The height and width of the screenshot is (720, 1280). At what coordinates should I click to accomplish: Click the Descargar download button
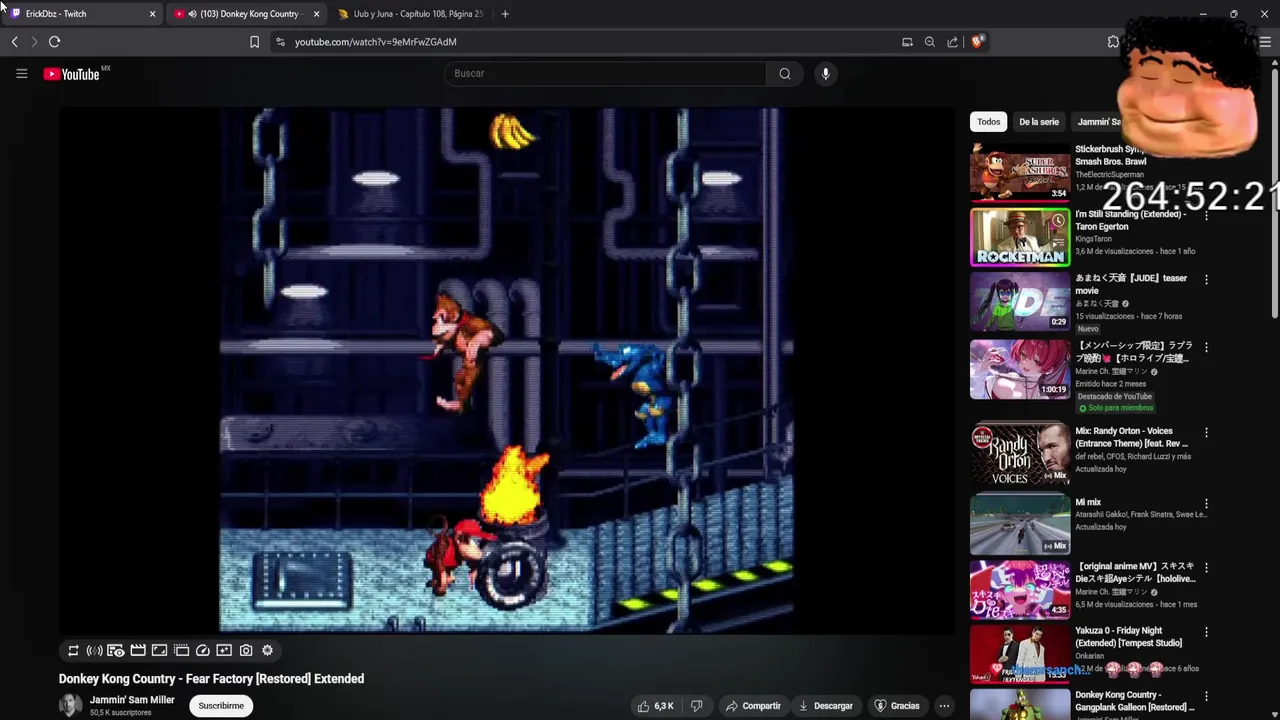pos(825,706)
